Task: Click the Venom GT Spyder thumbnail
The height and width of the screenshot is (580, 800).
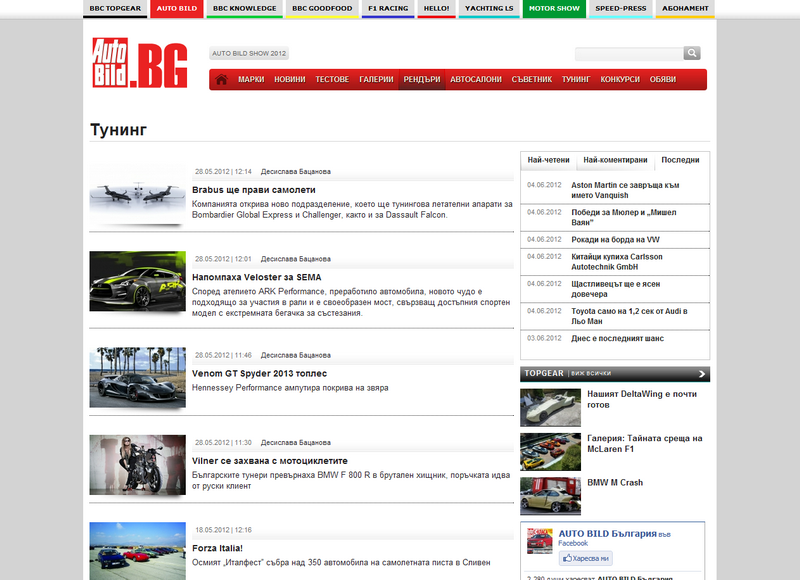Action: (137, 377)
